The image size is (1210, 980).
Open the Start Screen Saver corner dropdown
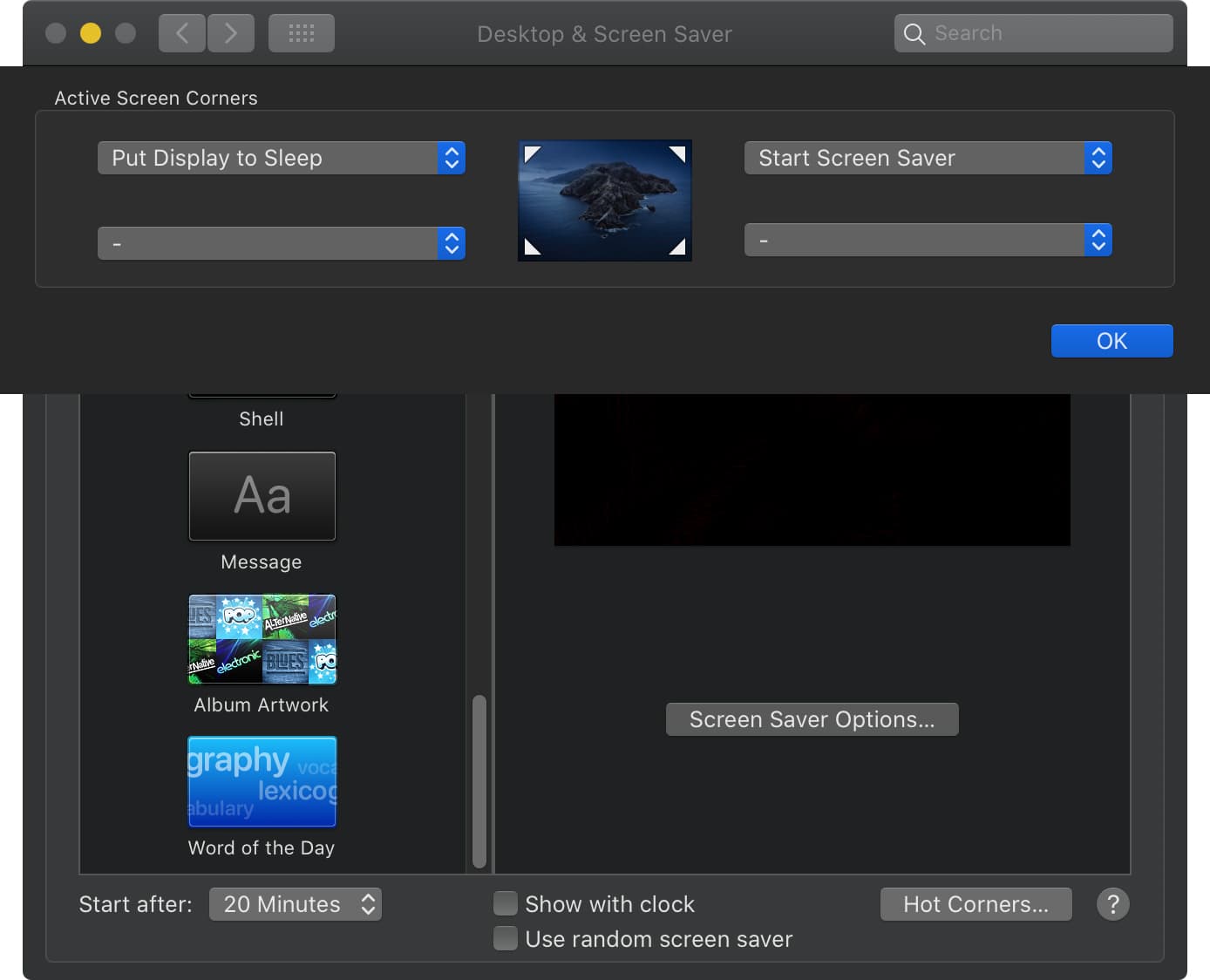[928, 158]
